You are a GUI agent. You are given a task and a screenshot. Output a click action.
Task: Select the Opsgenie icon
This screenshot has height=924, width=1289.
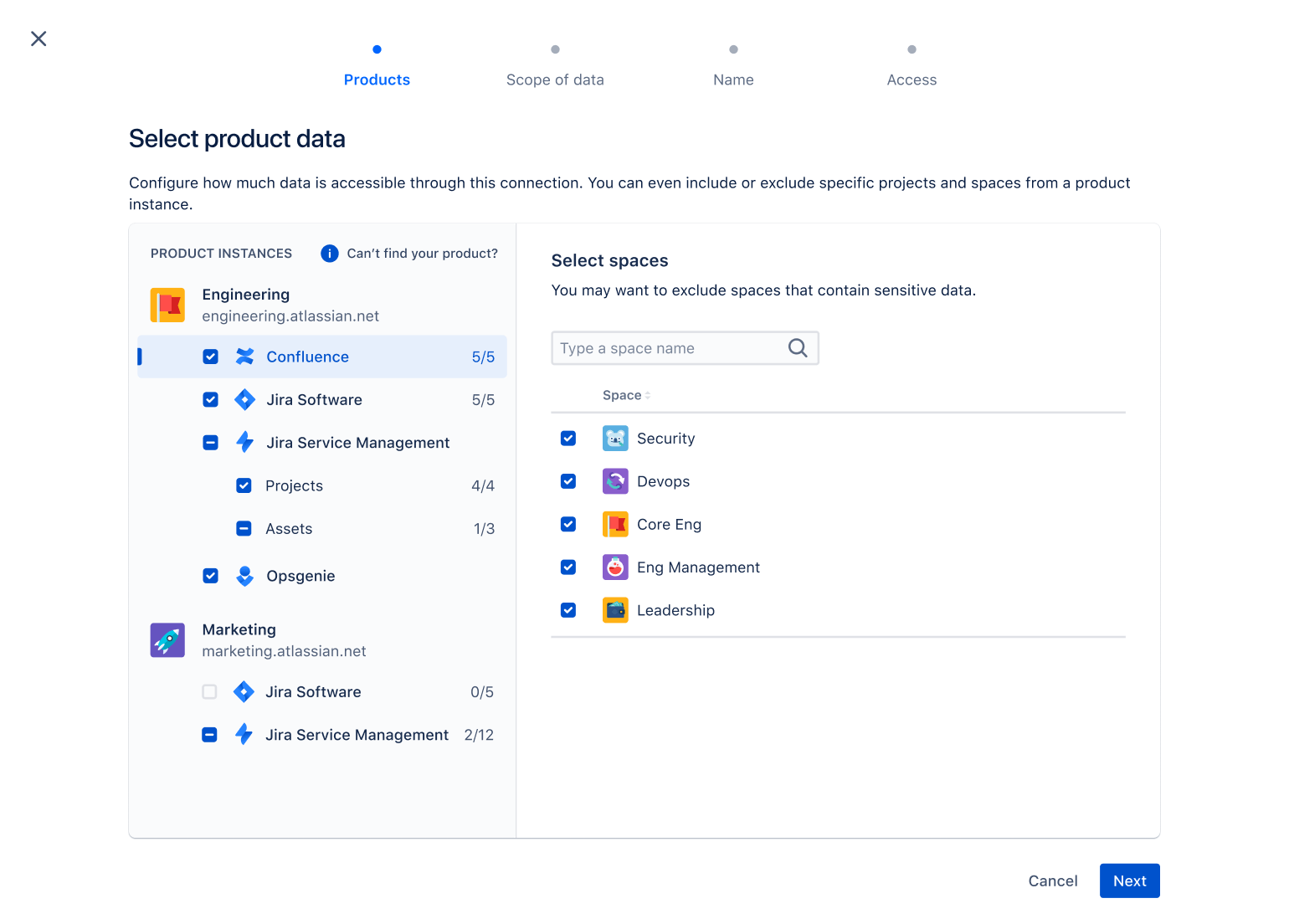pyautogui.click(x=244, y=576)
